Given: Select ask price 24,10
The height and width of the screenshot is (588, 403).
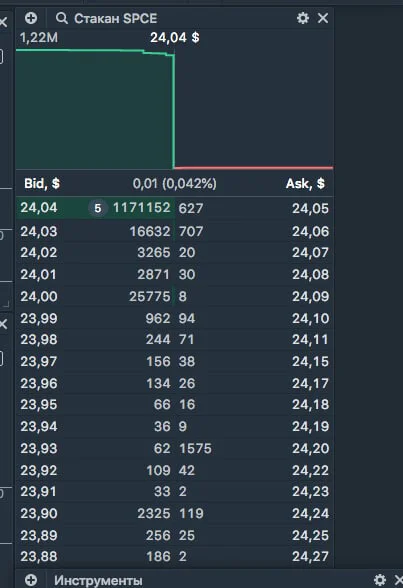Looking at the screenshot, I should click(x=310, y=319).
